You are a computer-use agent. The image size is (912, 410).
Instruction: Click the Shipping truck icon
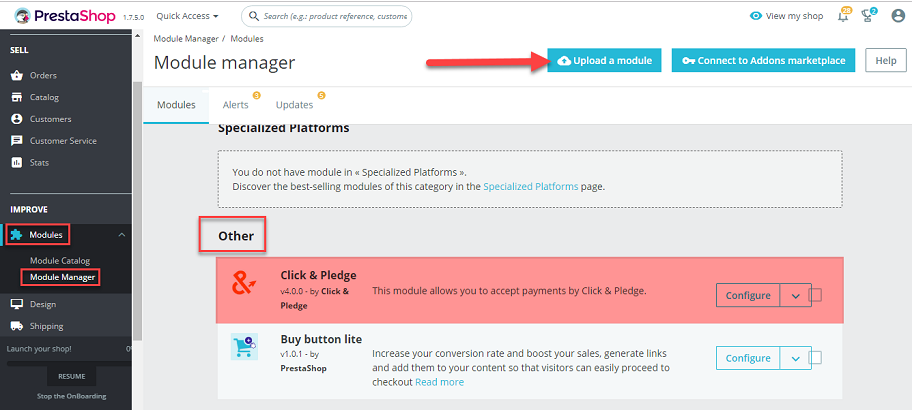coord(17,326)
